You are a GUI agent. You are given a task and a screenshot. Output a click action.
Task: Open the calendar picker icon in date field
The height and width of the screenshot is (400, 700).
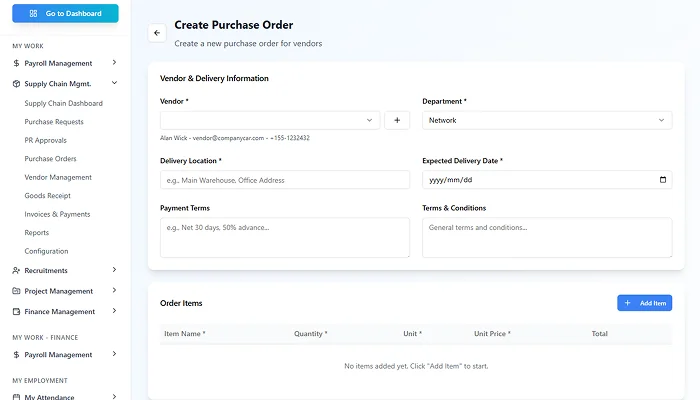point(663,180)
